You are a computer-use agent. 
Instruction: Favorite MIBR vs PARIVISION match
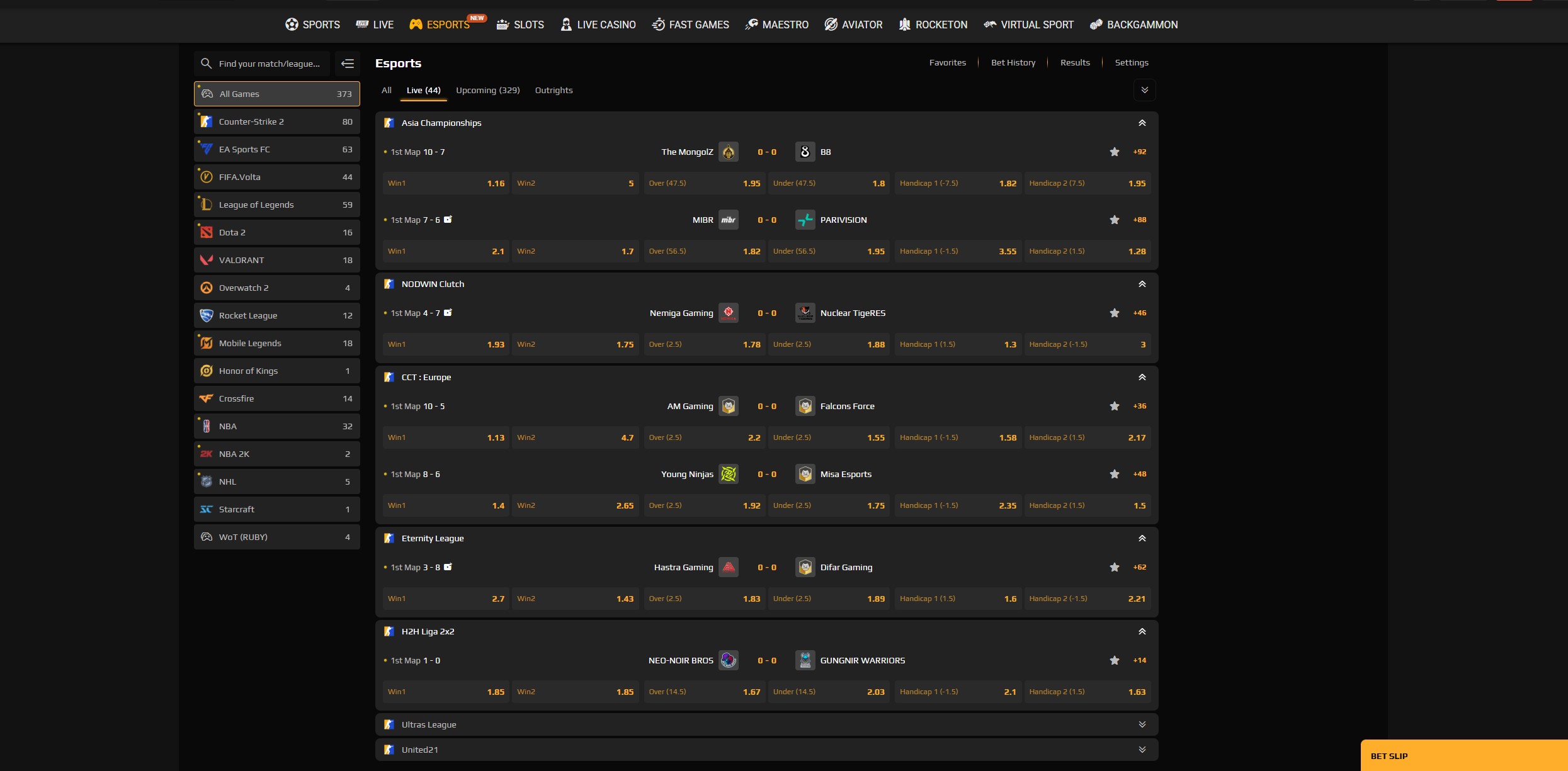coord(1115,220)
